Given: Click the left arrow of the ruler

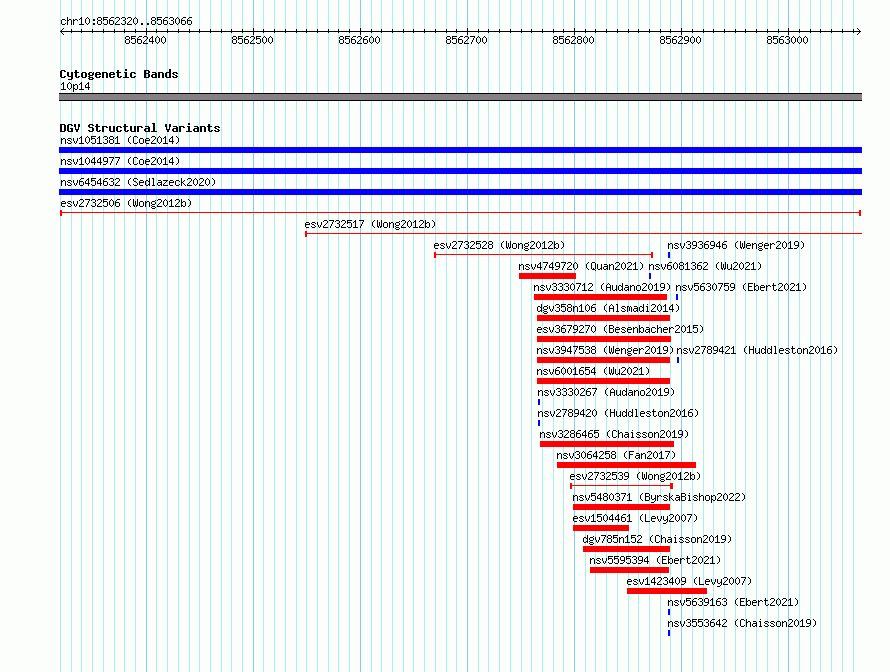Looking at the screenshot, I should pyautogui.click(x=62, y=32).
